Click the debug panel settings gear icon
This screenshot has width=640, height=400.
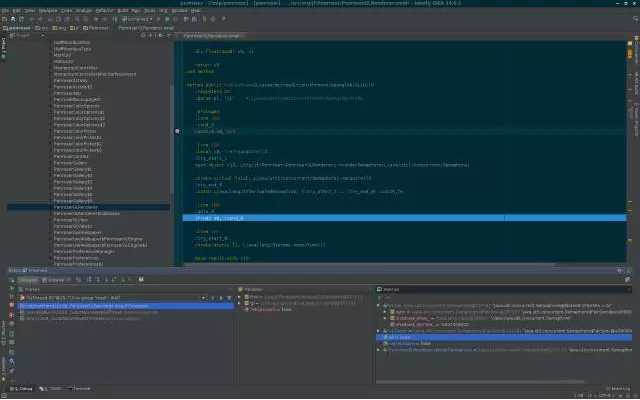point(620,271)
